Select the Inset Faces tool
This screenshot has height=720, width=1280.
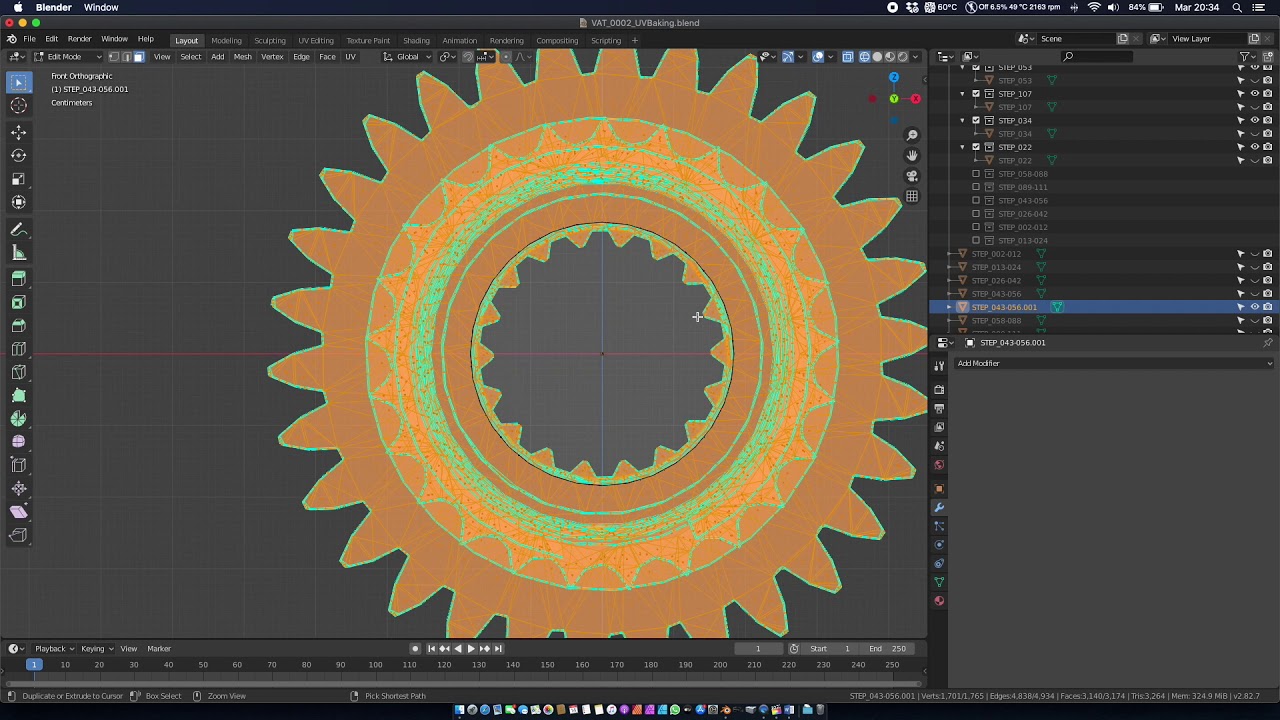pyautogui.click(x=19, y=302)
